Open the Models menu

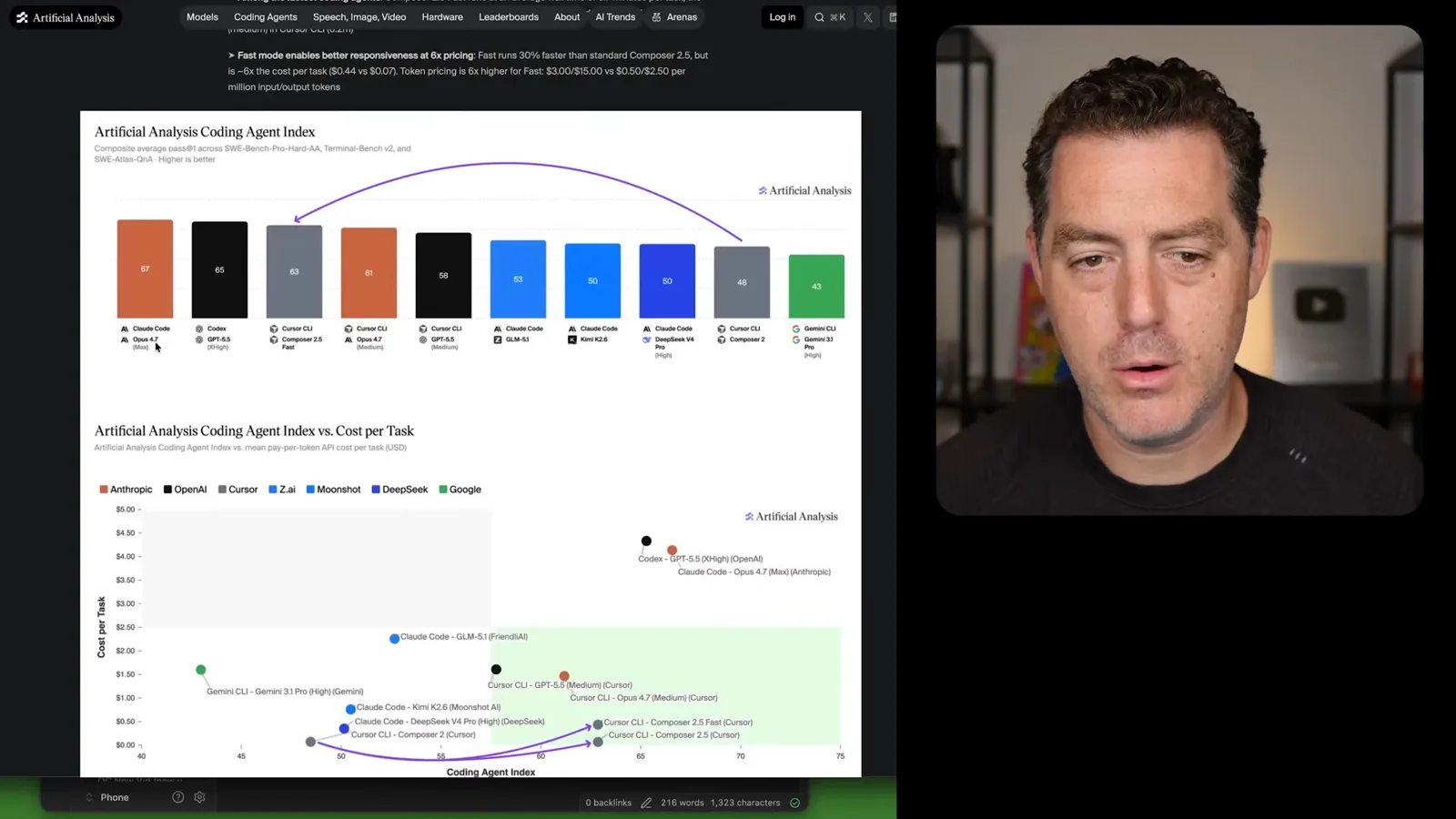pos(202,17)
